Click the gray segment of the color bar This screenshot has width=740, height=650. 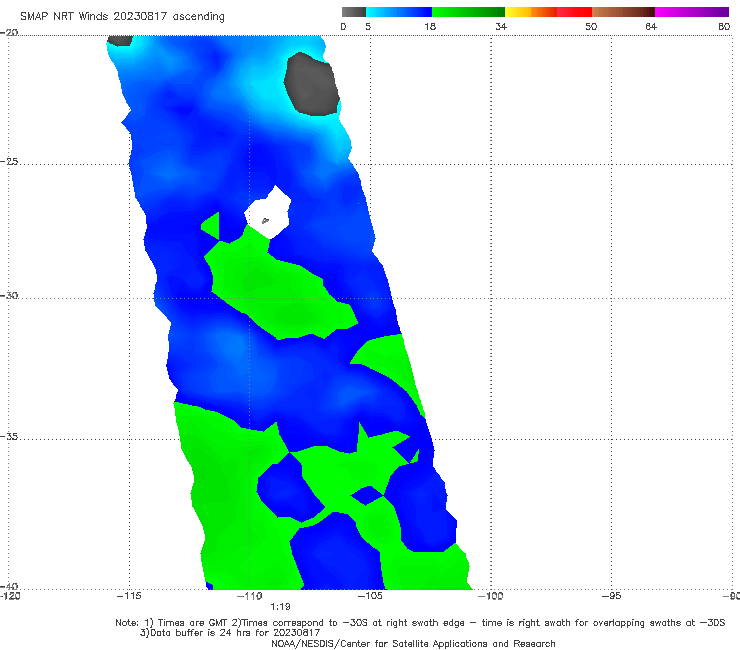[x=353, y=12]
